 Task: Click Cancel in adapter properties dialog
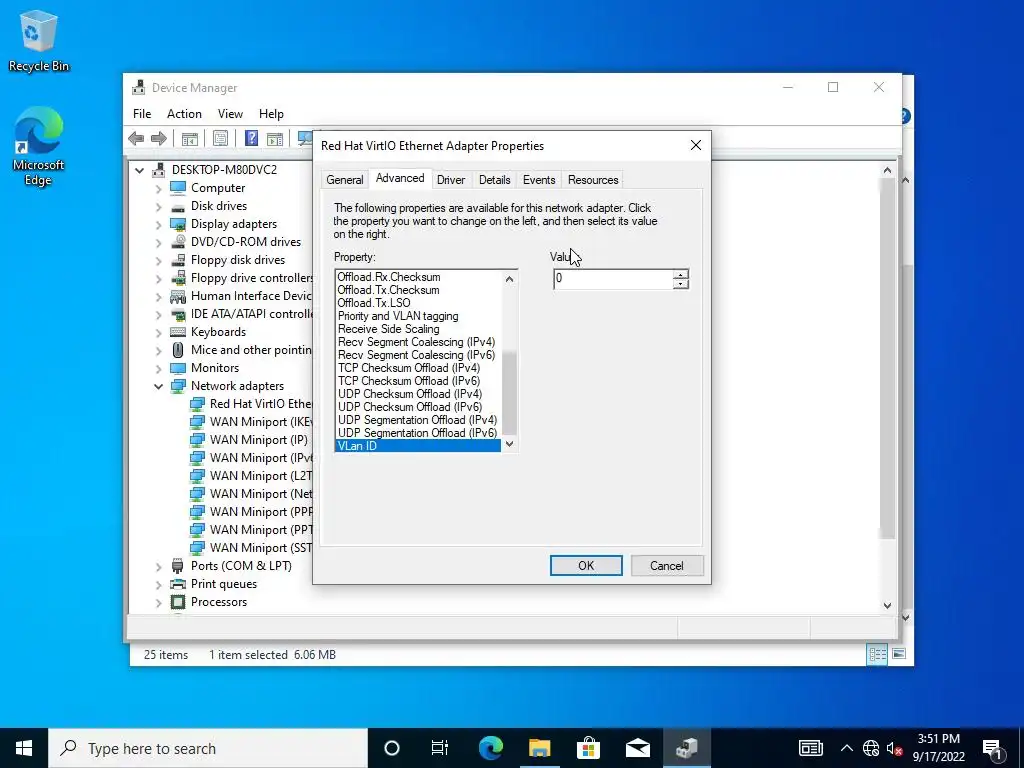point(667,566)
